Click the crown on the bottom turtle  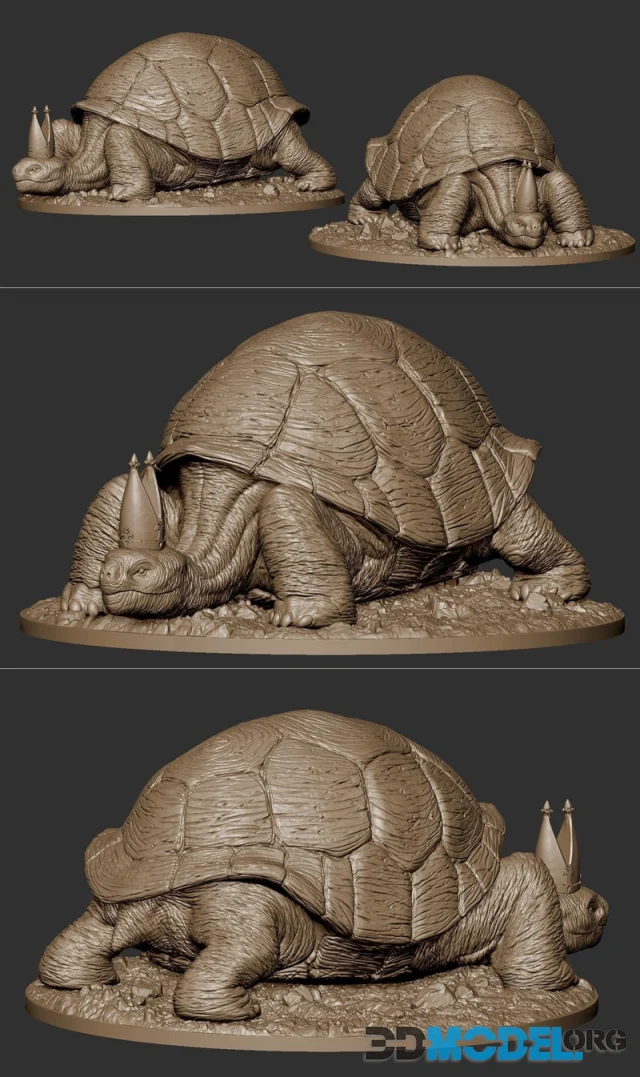pyautogui.click(x=558, y=846)
